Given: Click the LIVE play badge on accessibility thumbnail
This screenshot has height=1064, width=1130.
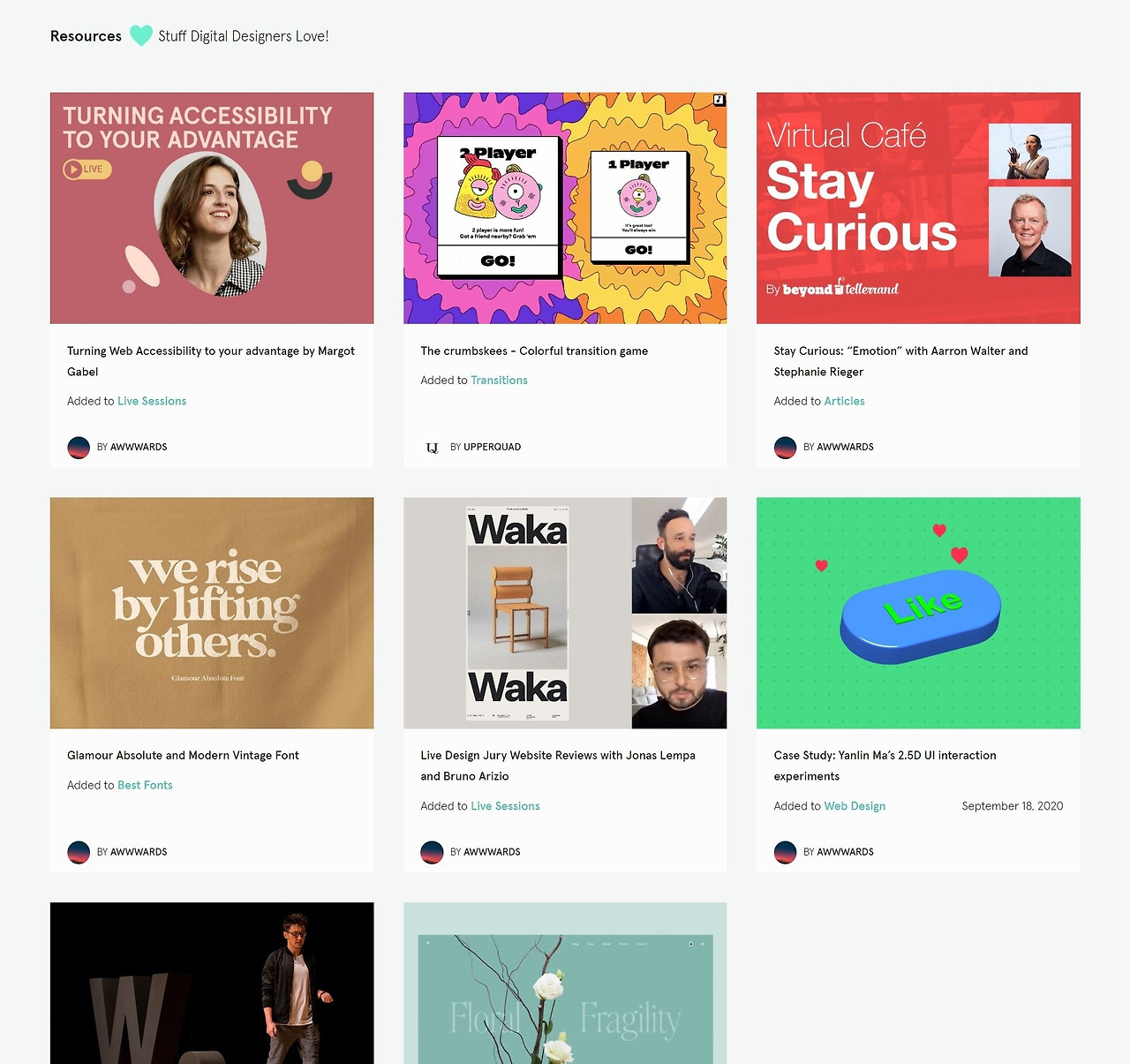Looking at the screenshot, I should (x=87, y=169).
